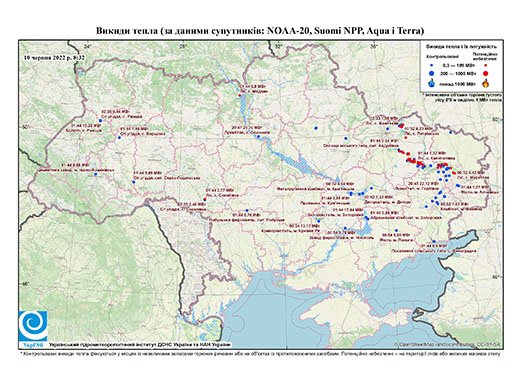Click the blue marker near Rivne label
Screen dimensions: 520x368
tap(100, 121)
